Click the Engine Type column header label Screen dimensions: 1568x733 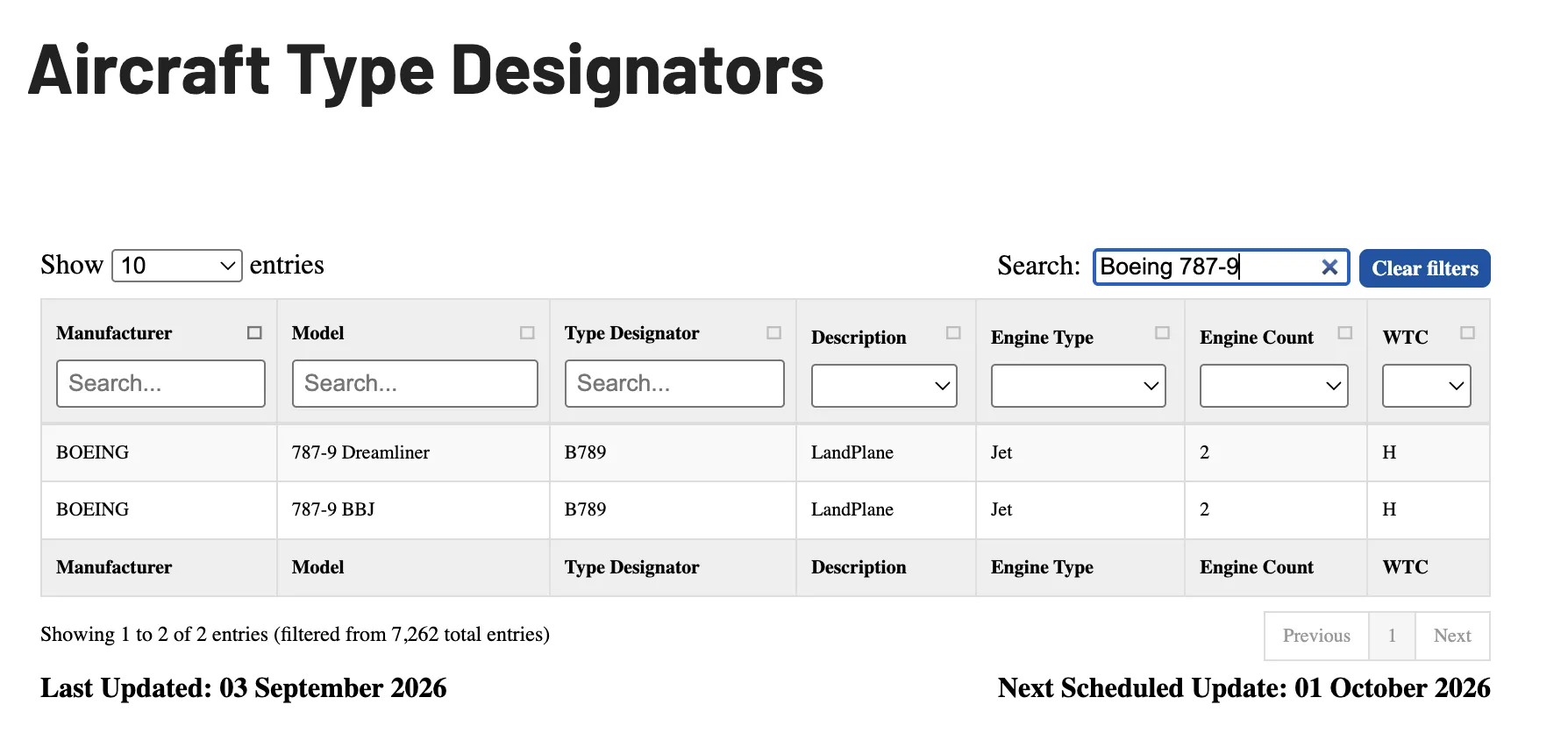[1042, 338]
